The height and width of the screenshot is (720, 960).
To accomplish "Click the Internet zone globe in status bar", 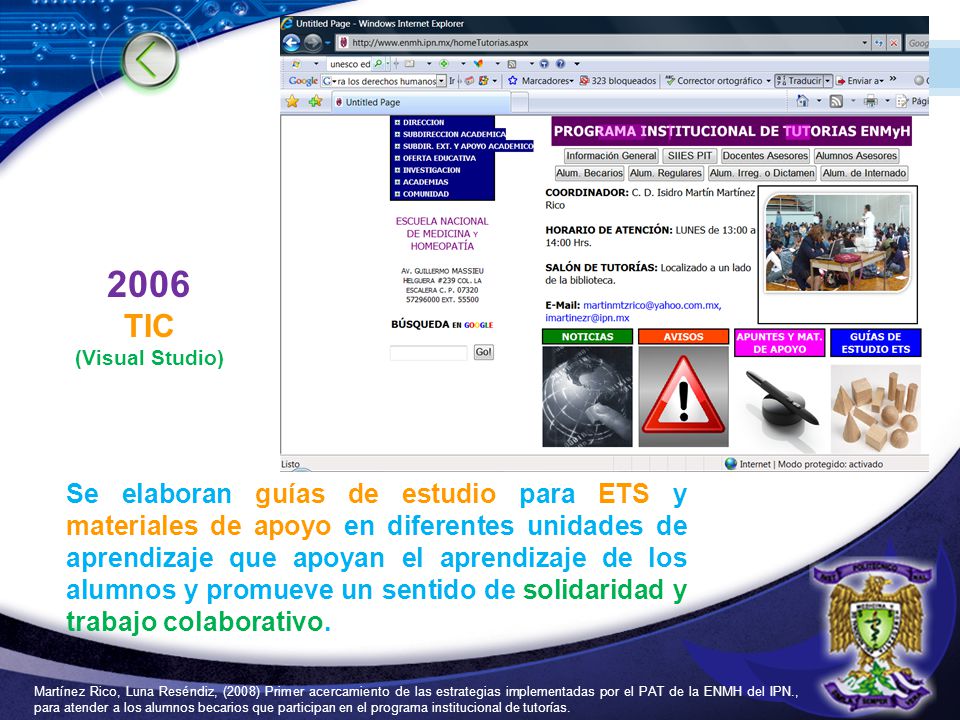I will (730, 463).
